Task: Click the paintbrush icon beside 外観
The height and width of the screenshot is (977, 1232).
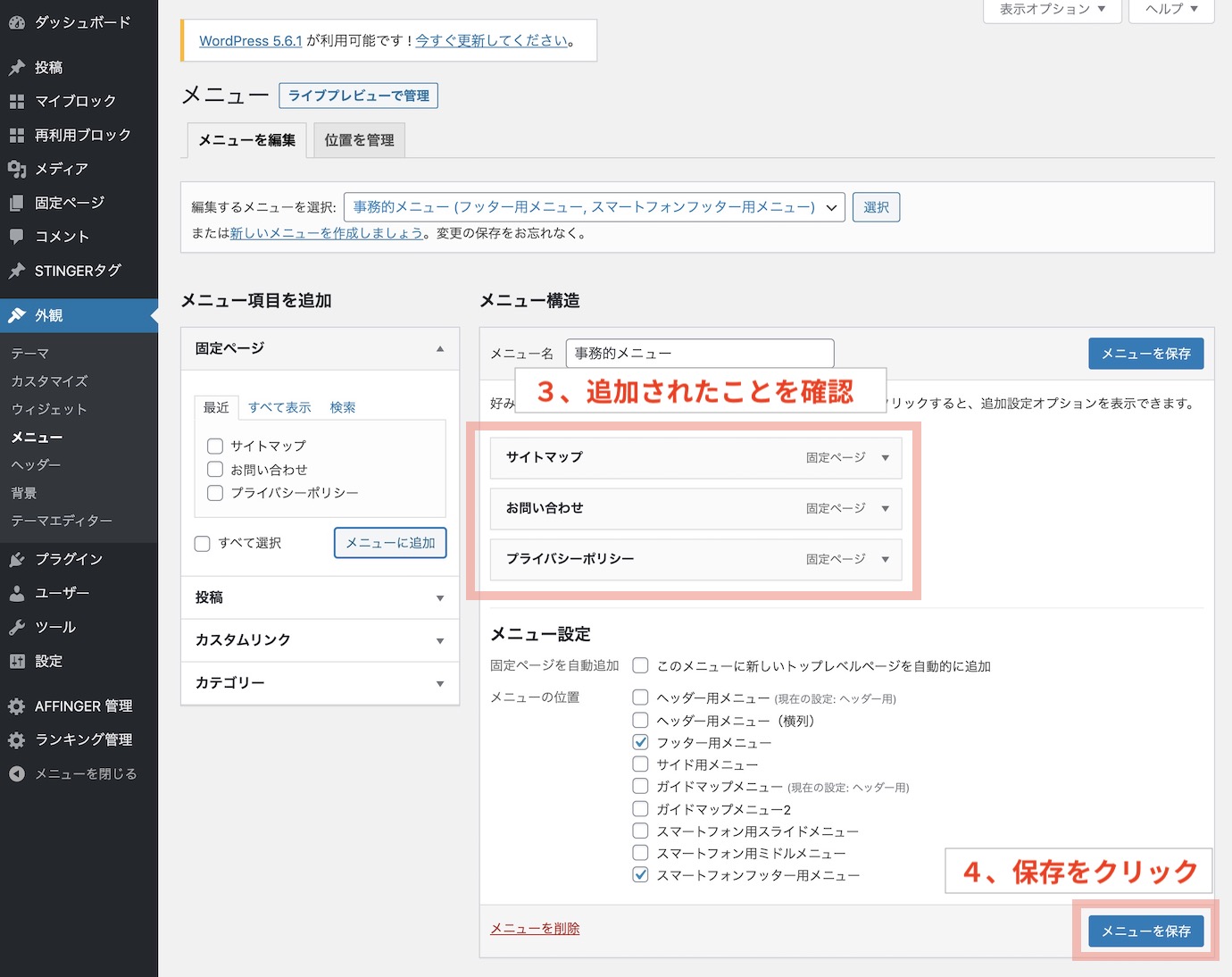Action: [x=17, y=315]
